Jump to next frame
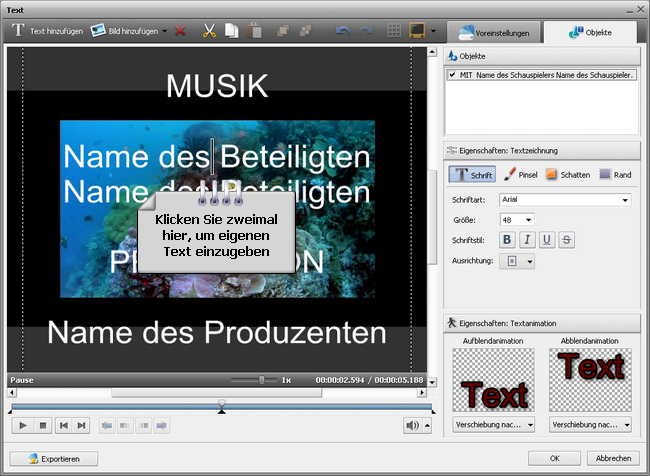The width and height of the screenshot is (650, 476). (81, 425)
